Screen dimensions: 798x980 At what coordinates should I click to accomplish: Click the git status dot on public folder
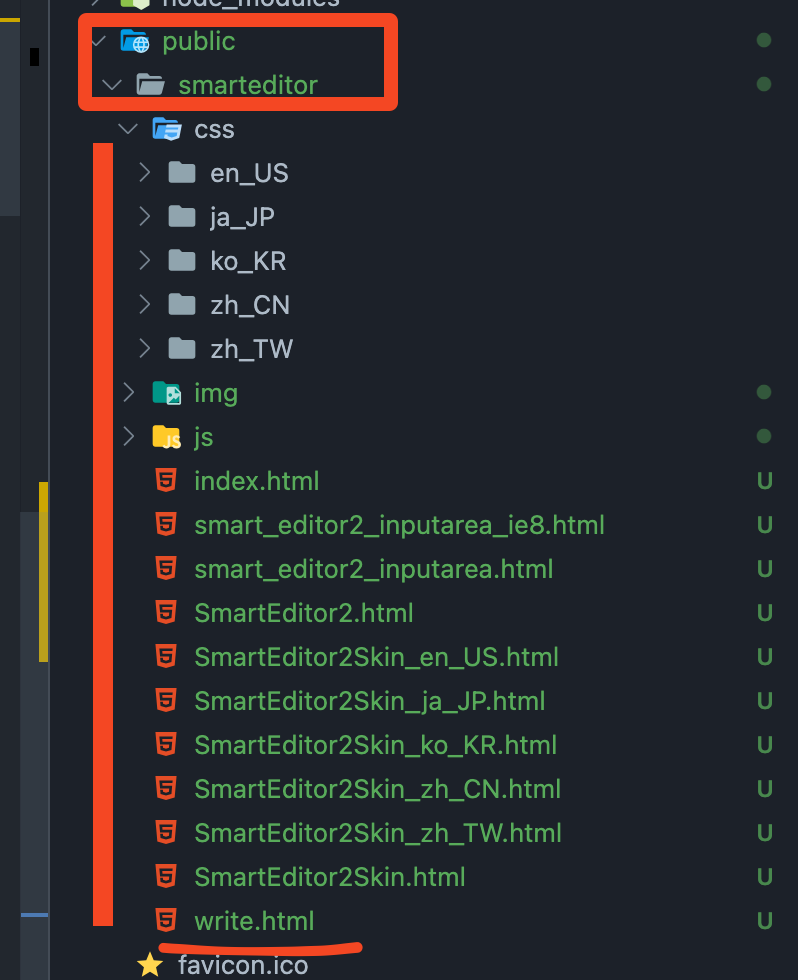point(764,40)
